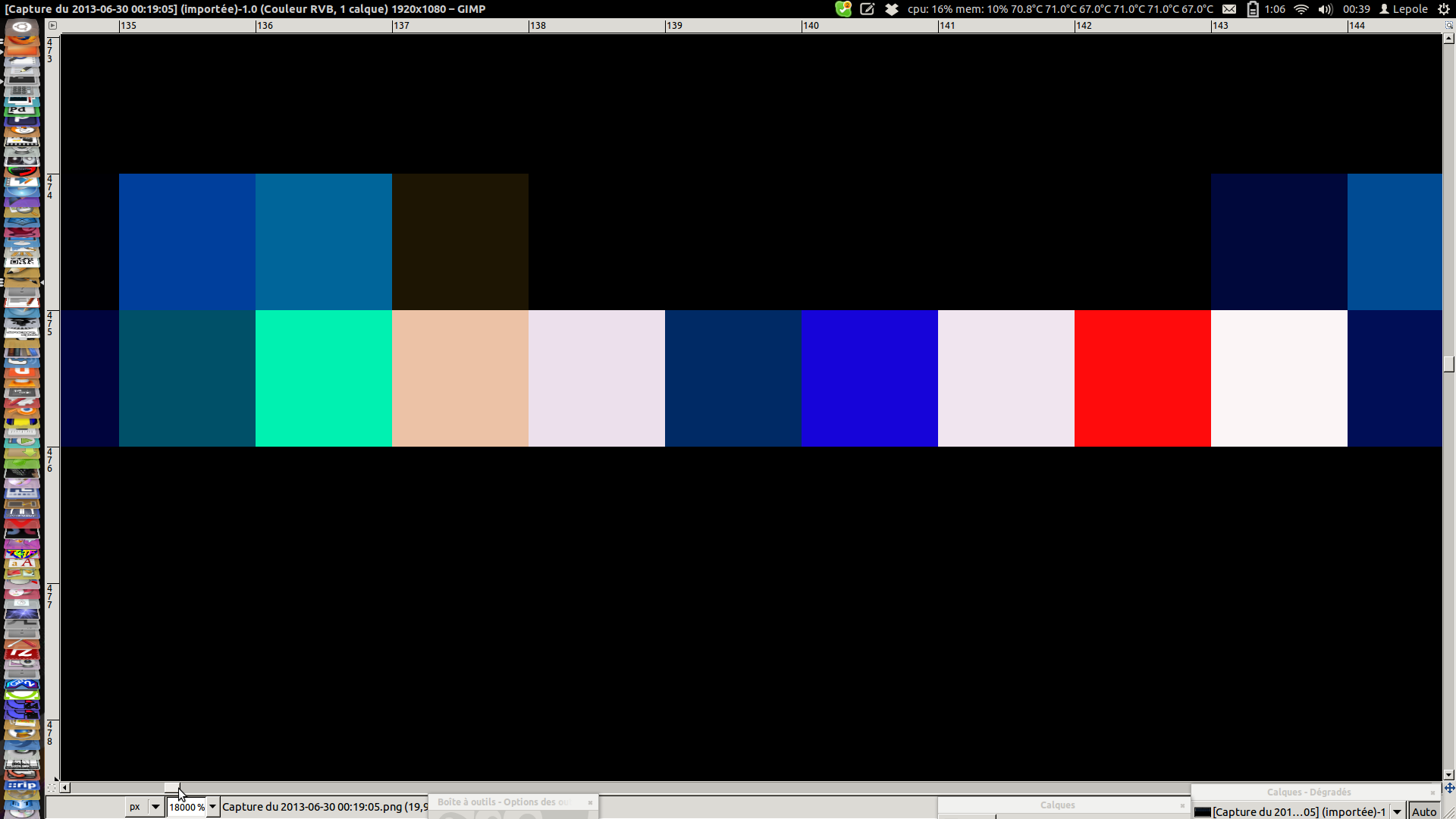Open the mail envelope indicator

pyautogui.click(x=1229, y=9)
